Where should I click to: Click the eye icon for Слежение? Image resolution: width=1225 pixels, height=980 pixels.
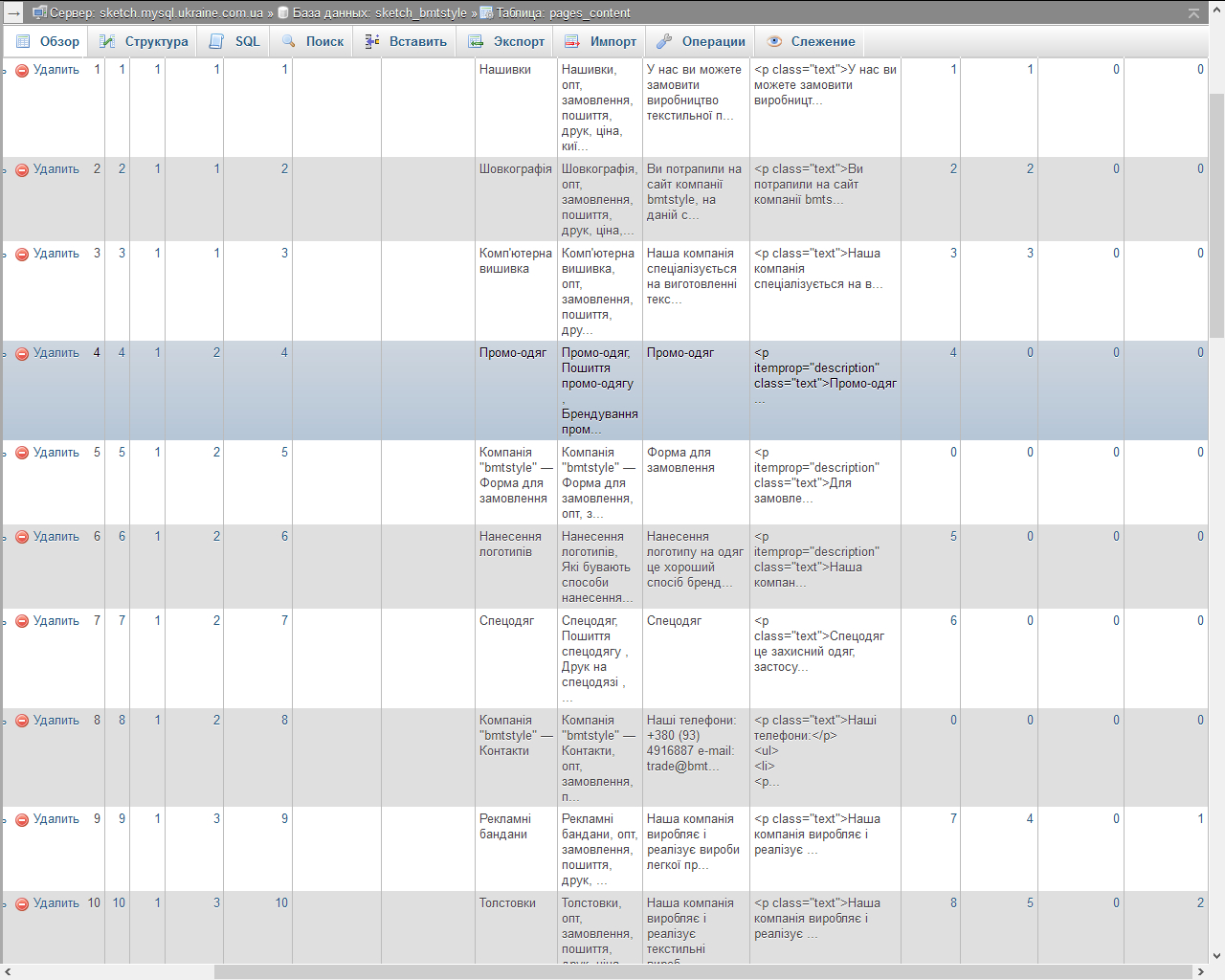[x=774, y=42]
